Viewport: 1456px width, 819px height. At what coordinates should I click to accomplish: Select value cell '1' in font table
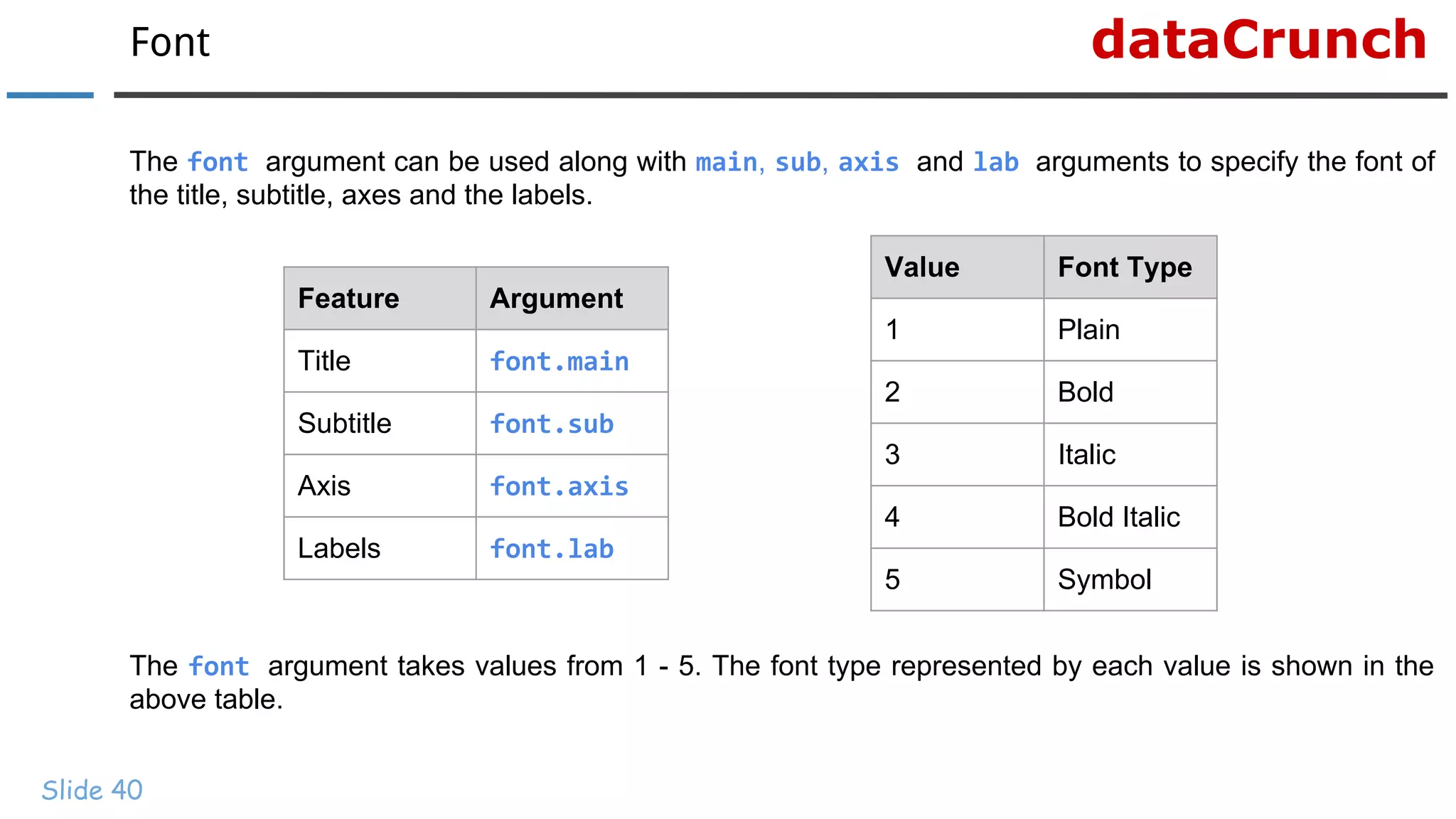(x=957, y=330)
